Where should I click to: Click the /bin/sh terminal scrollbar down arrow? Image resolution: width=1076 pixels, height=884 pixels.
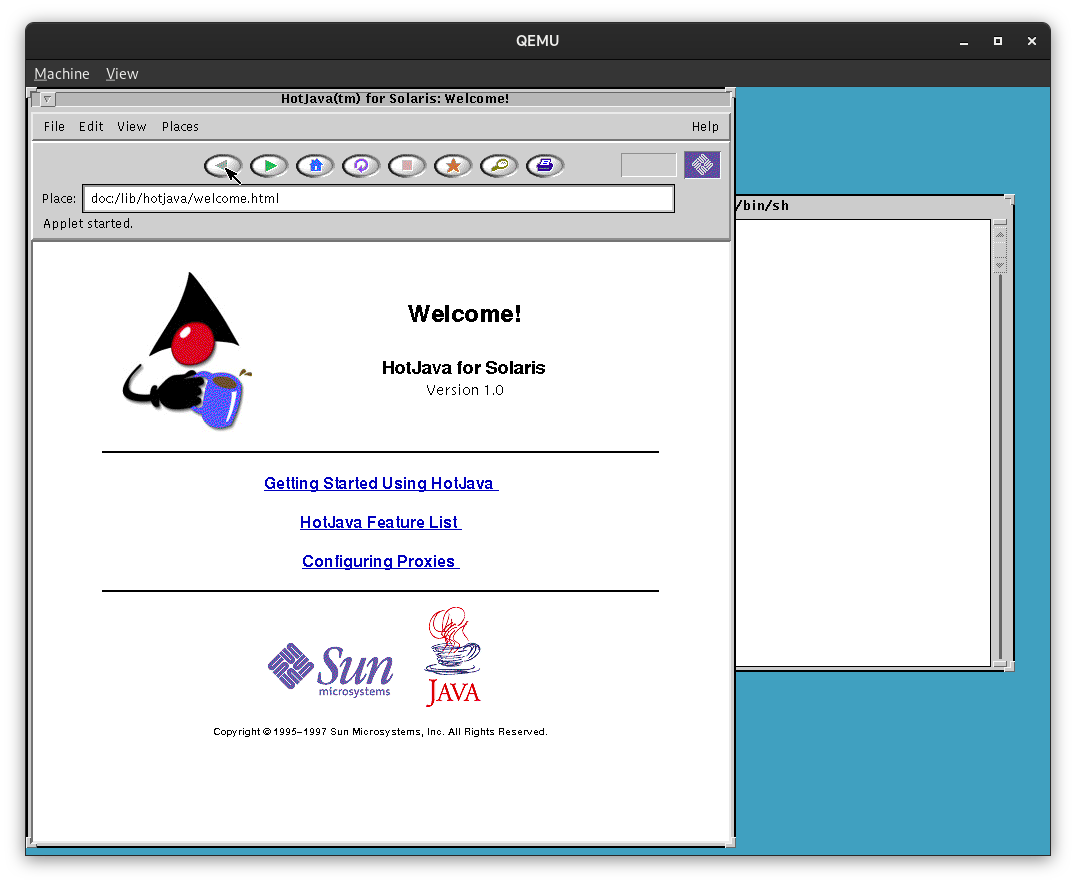[1000, 265]
